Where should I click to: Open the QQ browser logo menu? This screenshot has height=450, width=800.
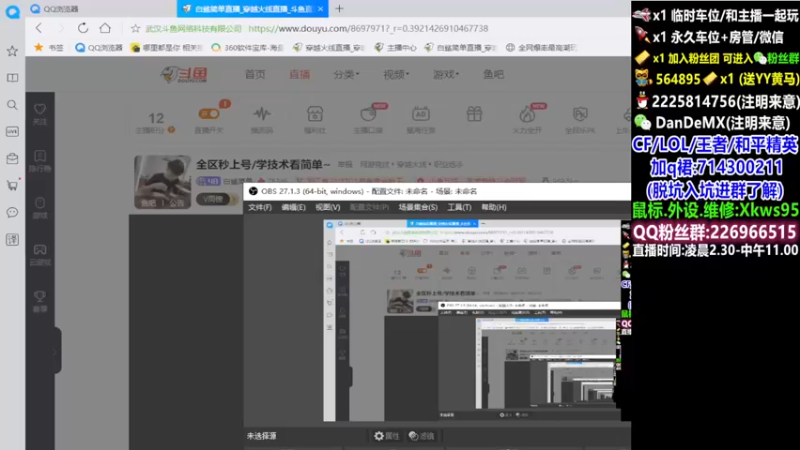coord(12,11)
